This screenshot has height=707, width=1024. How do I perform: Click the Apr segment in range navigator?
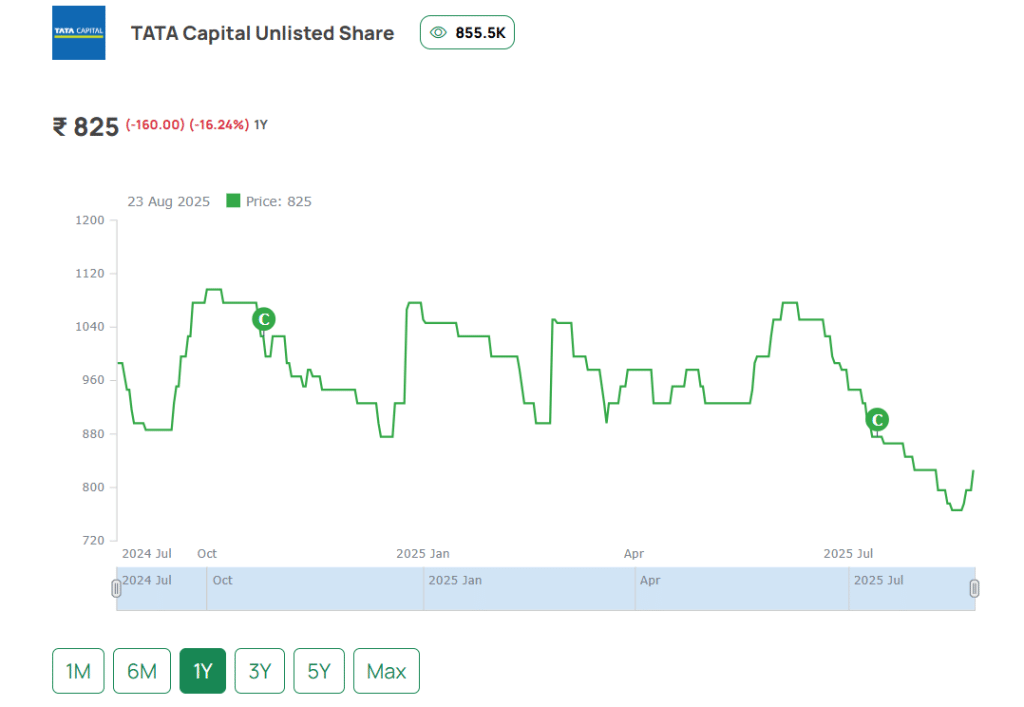[742, 589]
